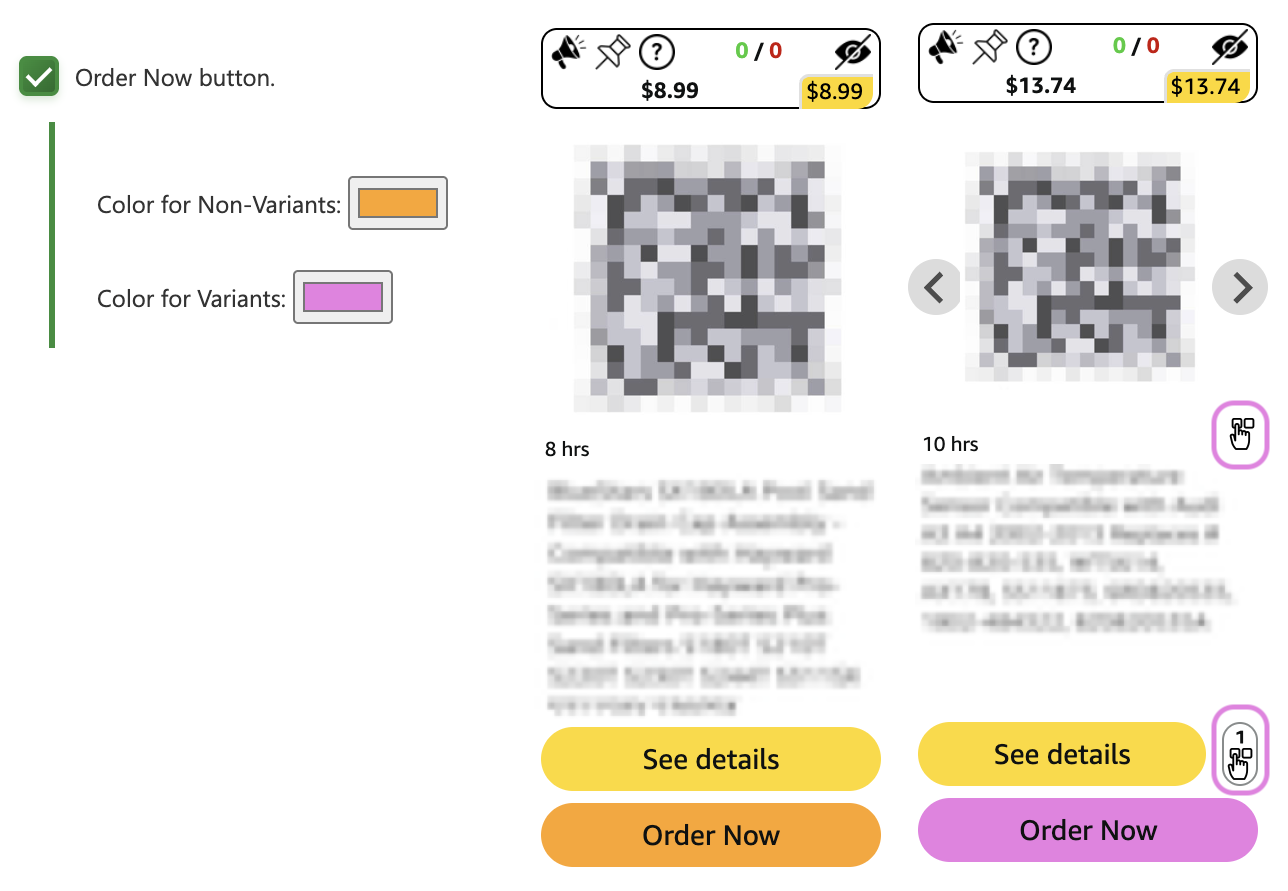Toggle hide eye icon on $8.99 product
The height and width of the screenshot is (891, 1288).
(852, 52)
